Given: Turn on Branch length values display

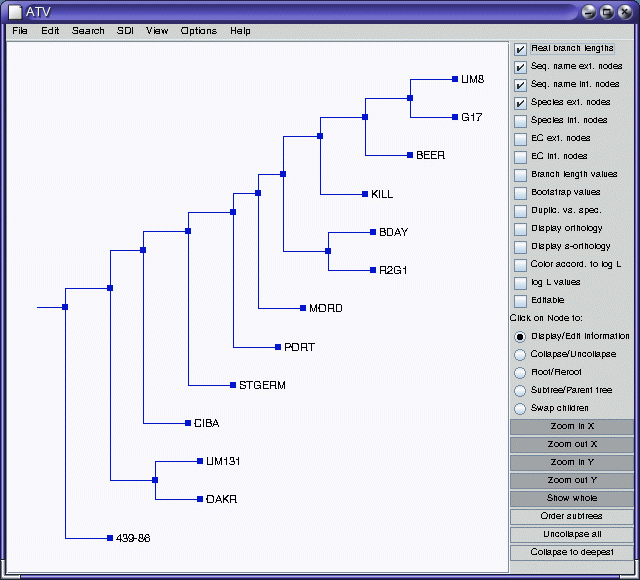Looking at the screenshot, I should tap(520, 175).
